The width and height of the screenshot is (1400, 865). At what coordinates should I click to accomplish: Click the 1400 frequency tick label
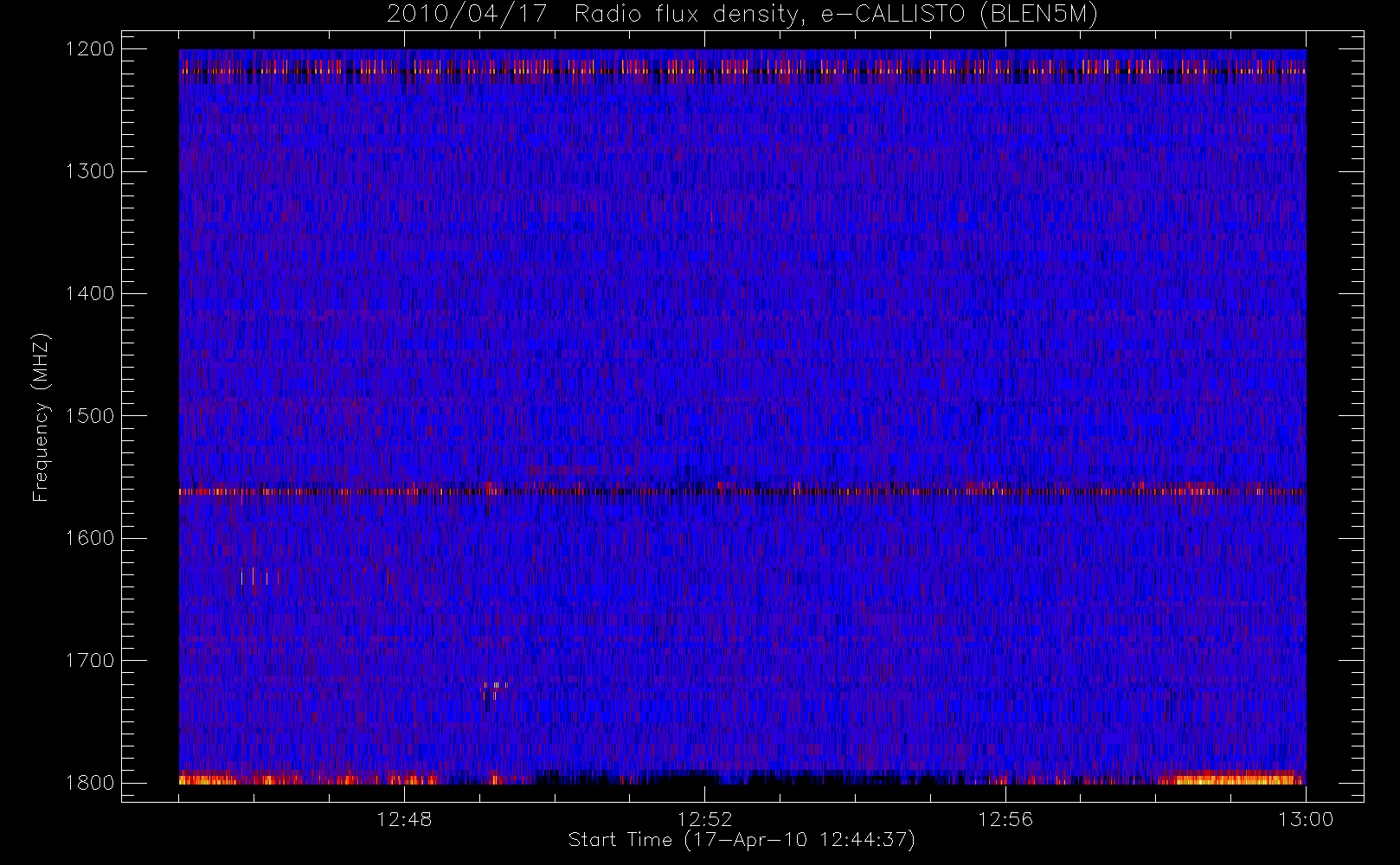pos(90,293)
